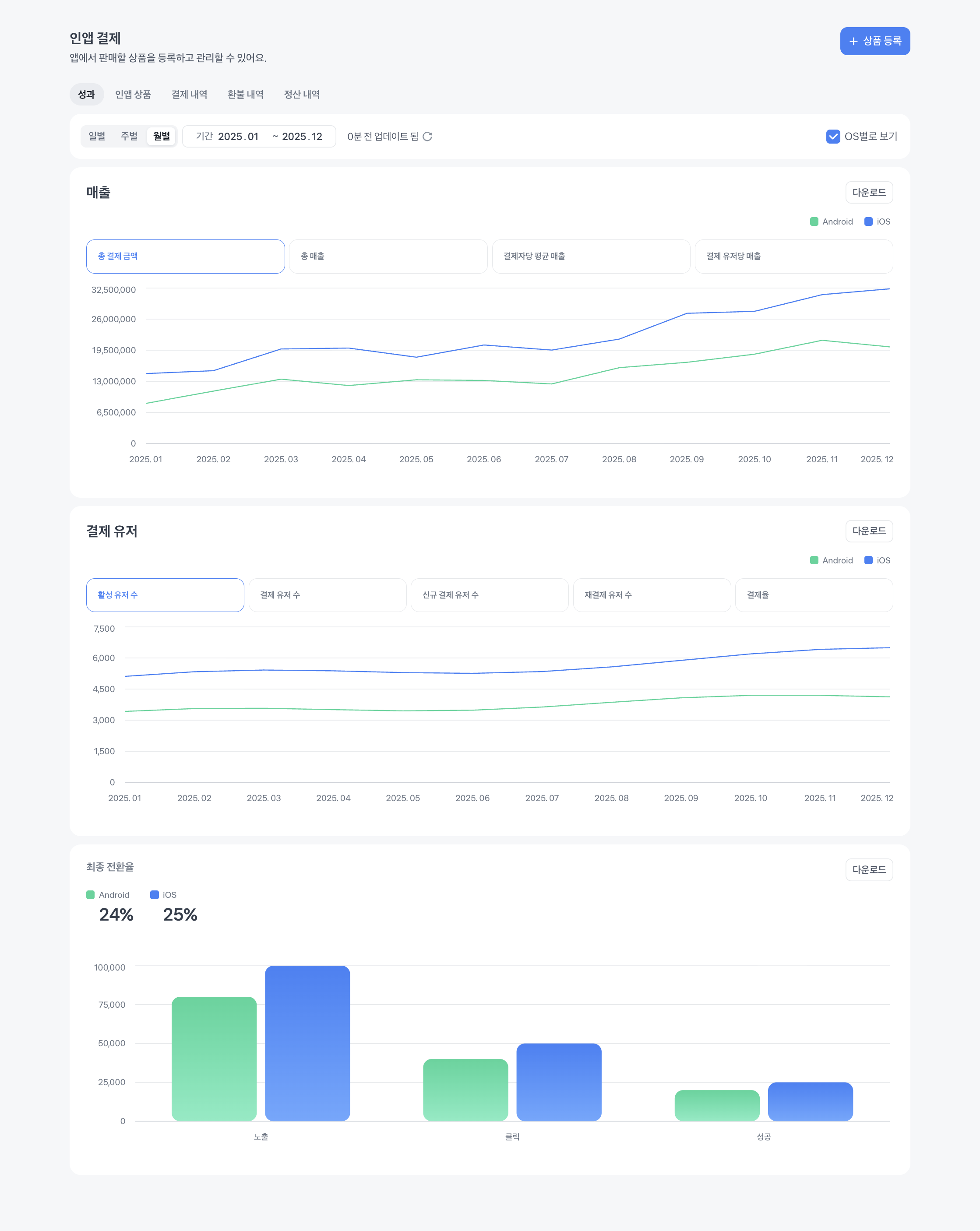Click Android legend swatch in 매출 chart
The image size is (980, 1231).
(x=814, y=222)
